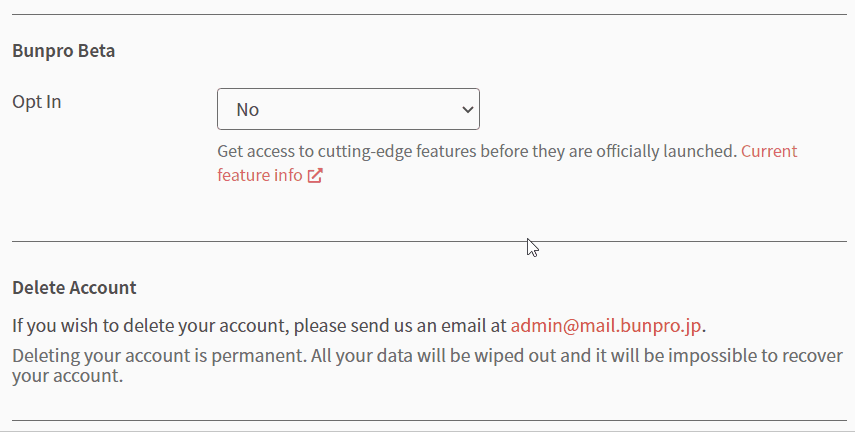
Task: Select the 'No' value text in Opt In
Action: coord(248,110)
